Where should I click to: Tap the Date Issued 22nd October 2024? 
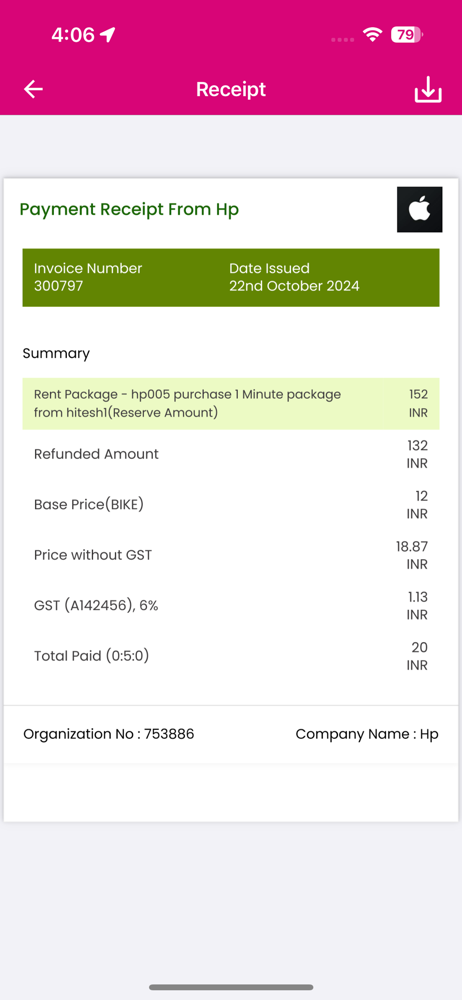coord(294,277)
